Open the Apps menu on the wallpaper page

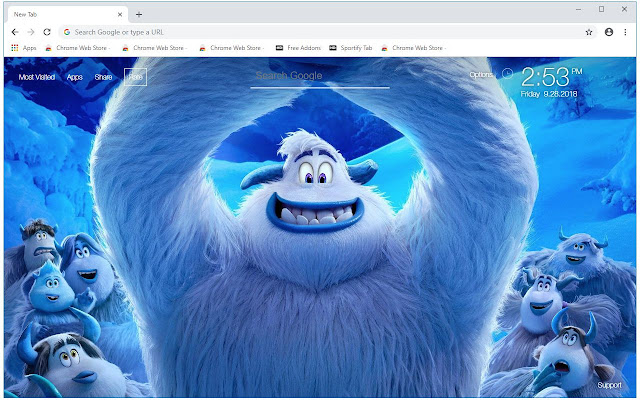[75, 77]
